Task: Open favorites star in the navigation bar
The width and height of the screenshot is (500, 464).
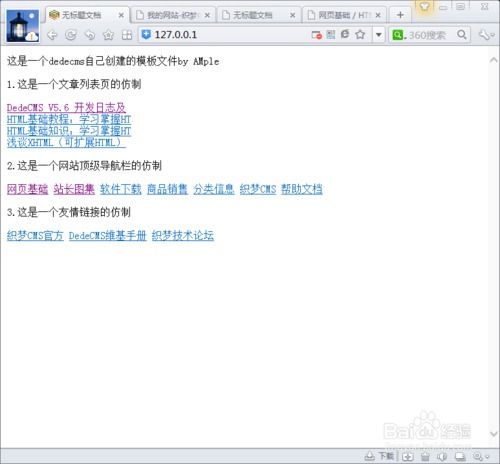Action: coord(108,35)
